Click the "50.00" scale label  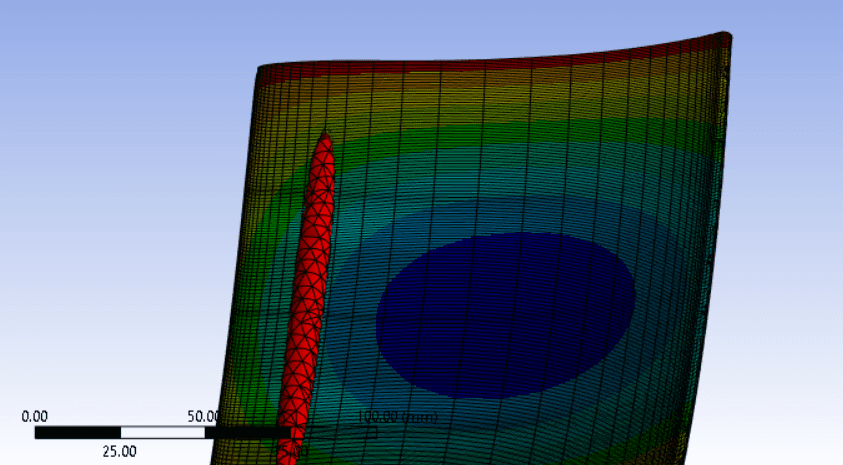coord(204,416)
